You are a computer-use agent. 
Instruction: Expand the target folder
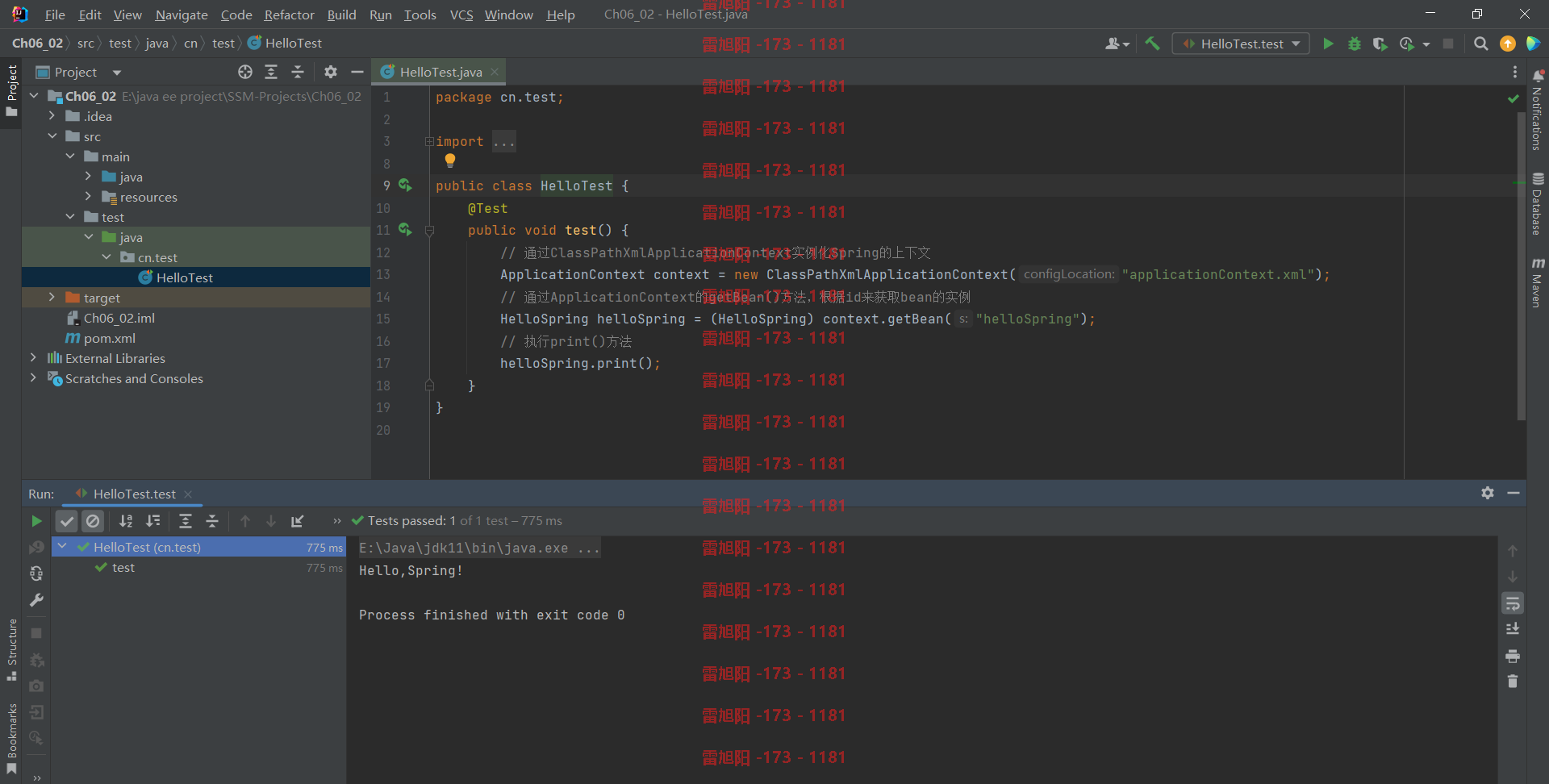(x=52, y=298)
